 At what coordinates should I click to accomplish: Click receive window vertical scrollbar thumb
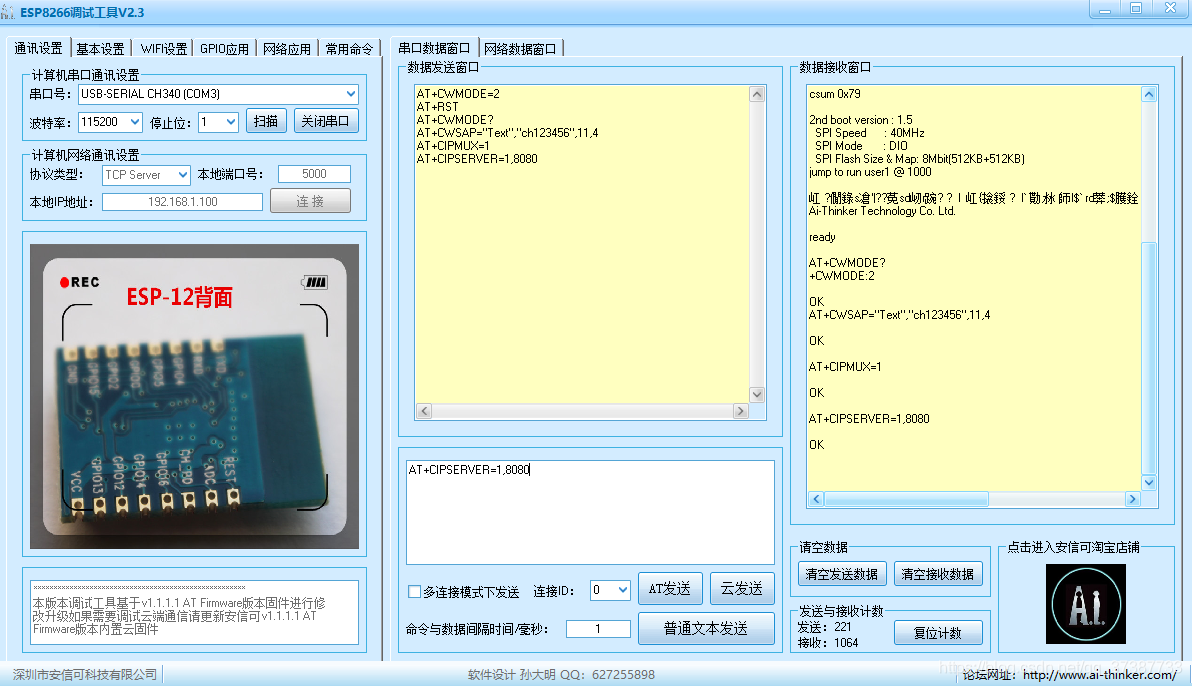1149,357
